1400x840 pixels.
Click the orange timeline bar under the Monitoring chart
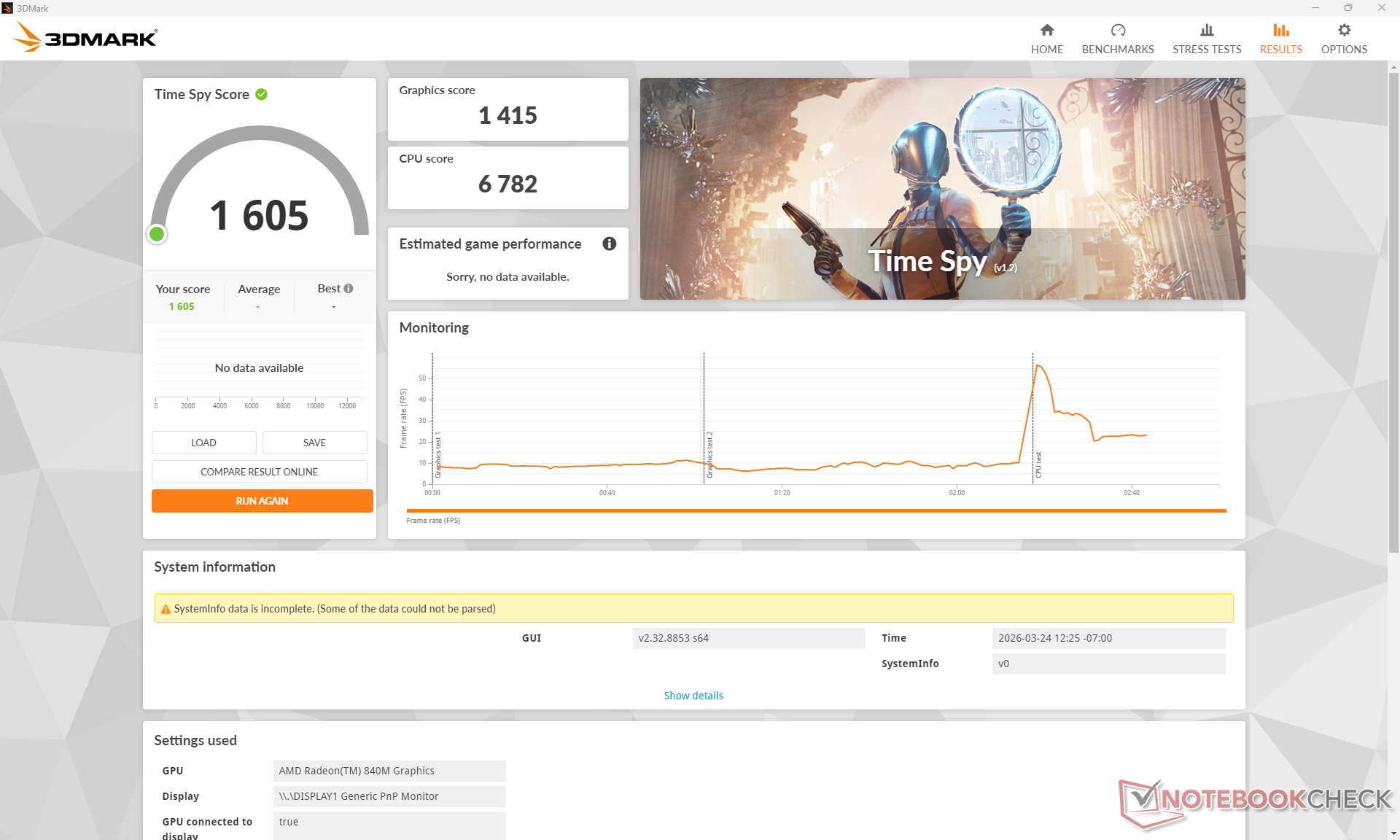[815, 510]
